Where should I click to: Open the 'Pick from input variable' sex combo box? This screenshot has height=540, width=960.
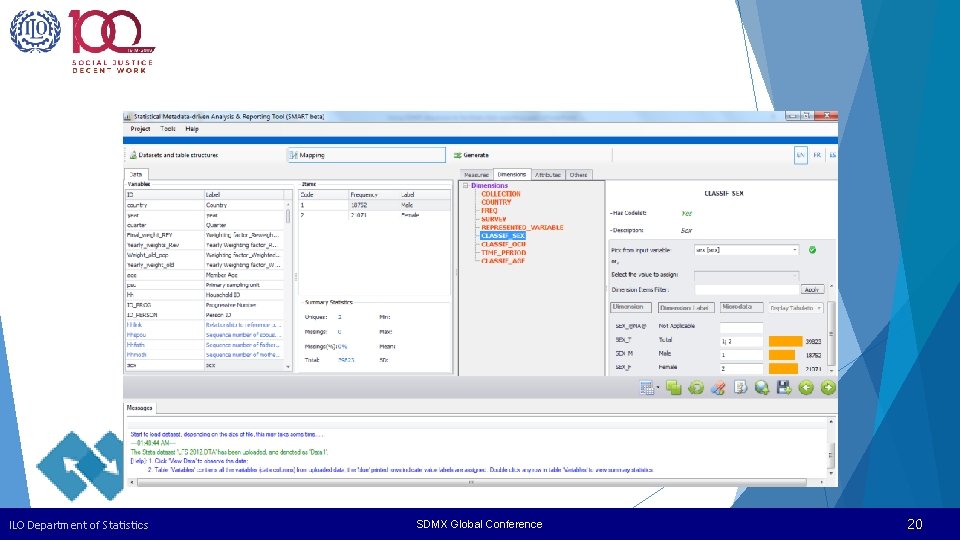pos(746,250)
